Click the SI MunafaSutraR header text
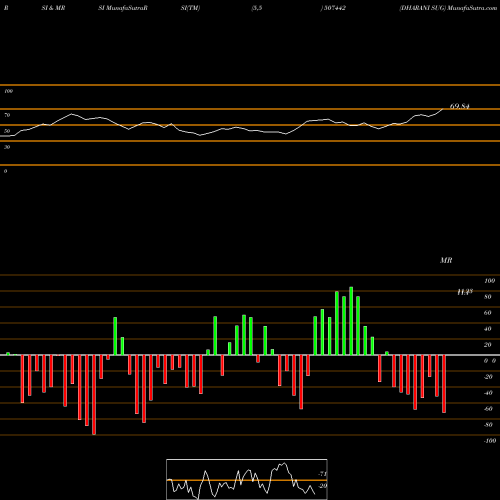Screen dimensions: 500x500 [123, 8]
